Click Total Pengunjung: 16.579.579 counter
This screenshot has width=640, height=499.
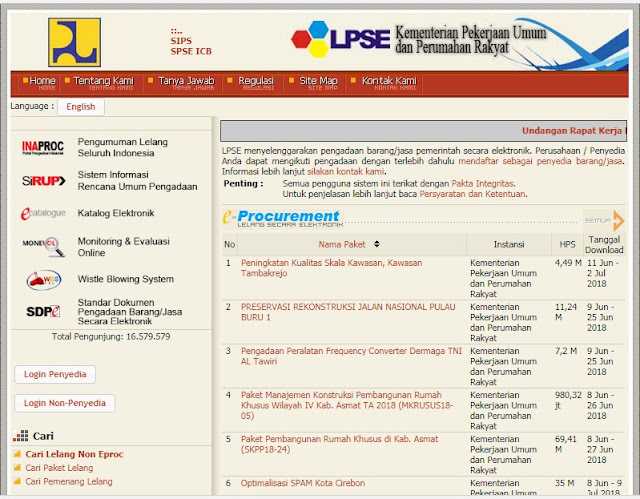click(x=111, y=337)
